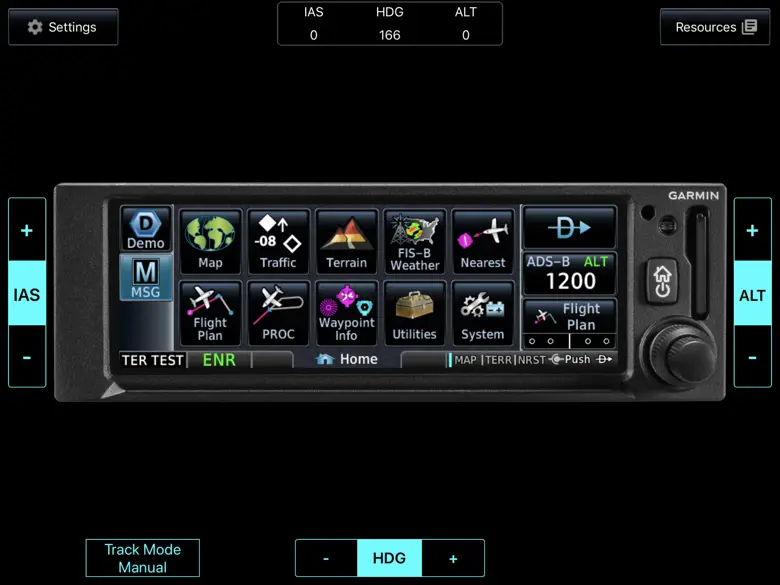Tap the Demo mode icon
This screenshot has width=780, height=585.
(146, 229)
